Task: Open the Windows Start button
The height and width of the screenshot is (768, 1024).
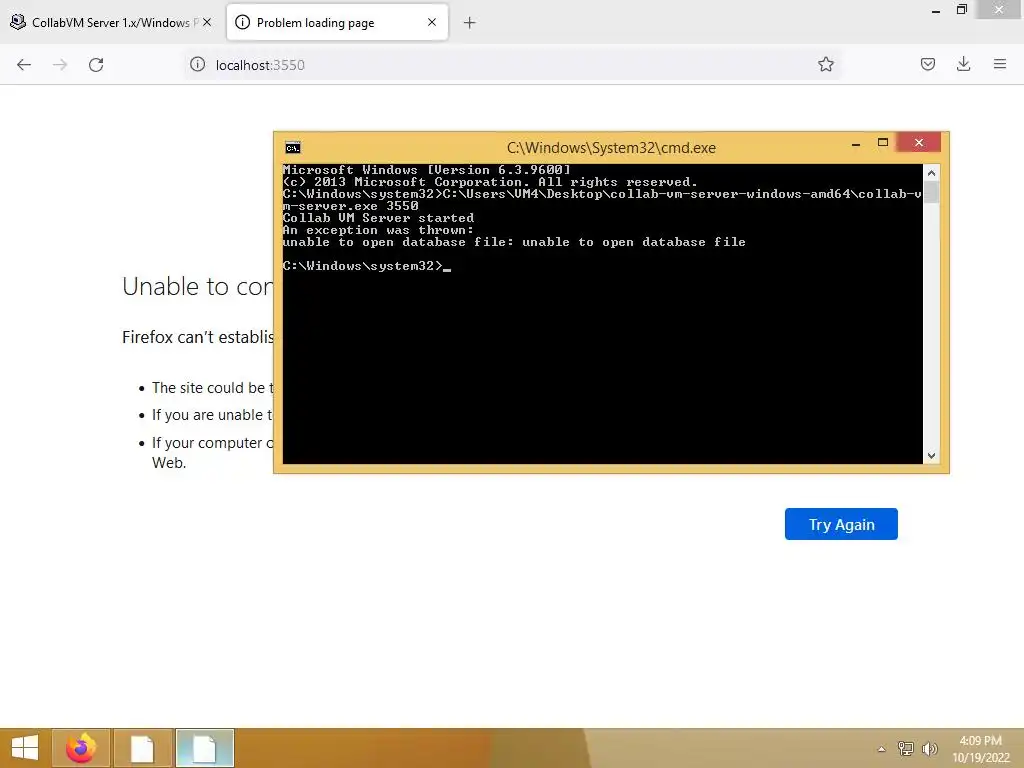Action: tap(25, 748)
